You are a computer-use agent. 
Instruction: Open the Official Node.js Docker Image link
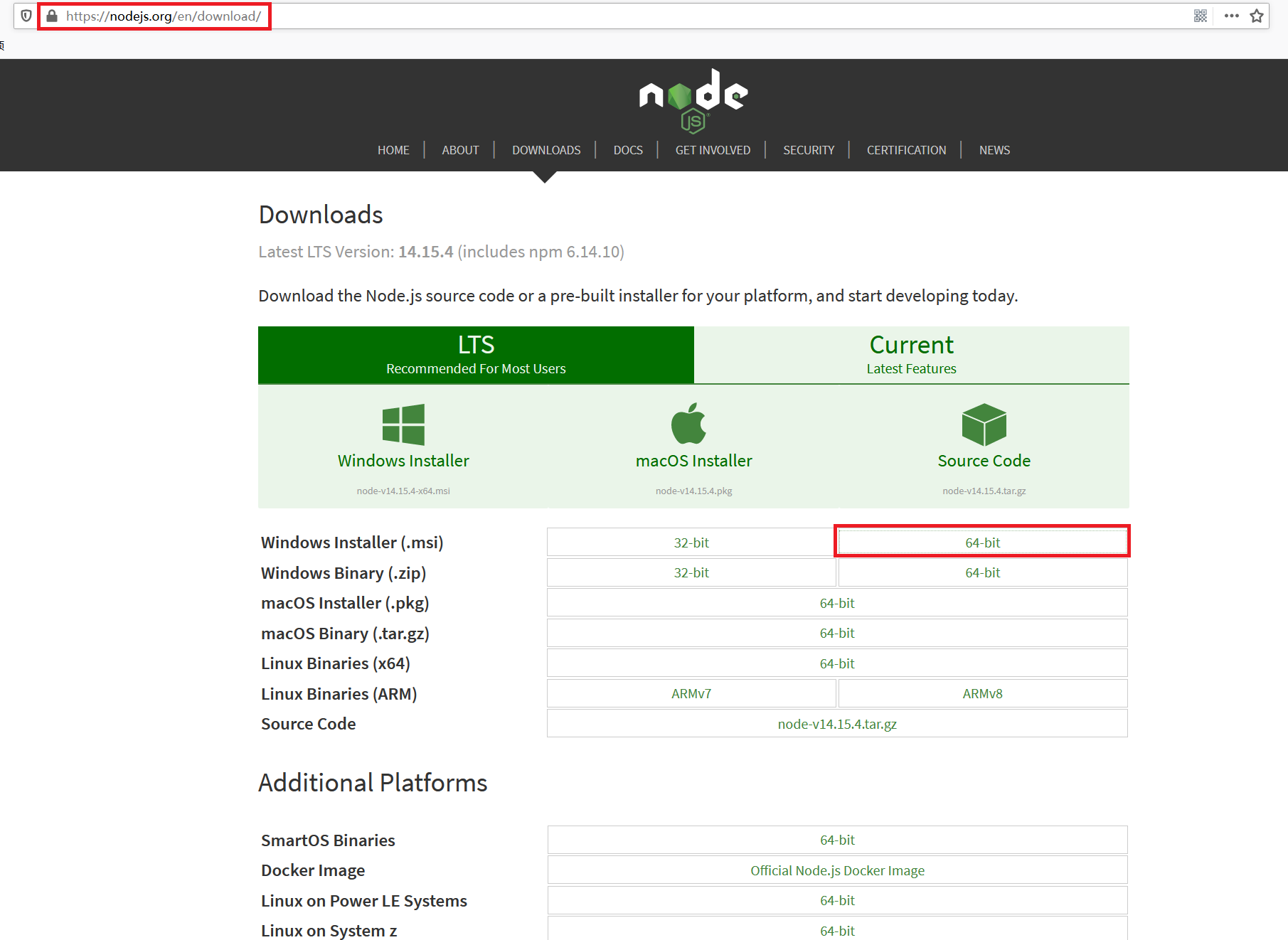[x=837, y=870]
